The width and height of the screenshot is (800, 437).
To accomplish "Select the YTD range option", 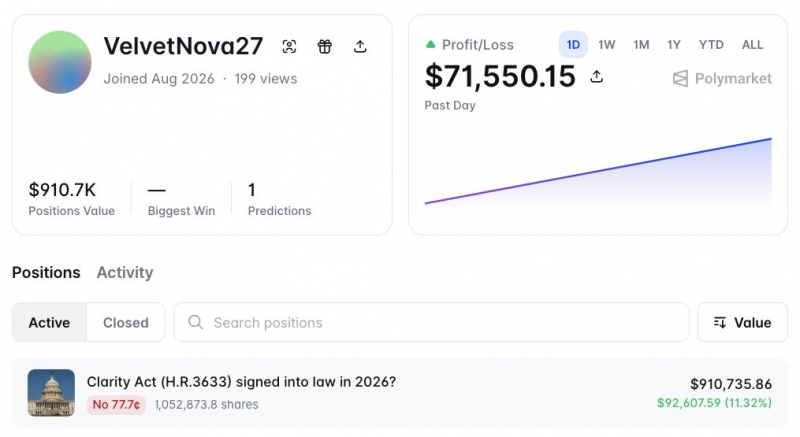I will tap(711, 45).
